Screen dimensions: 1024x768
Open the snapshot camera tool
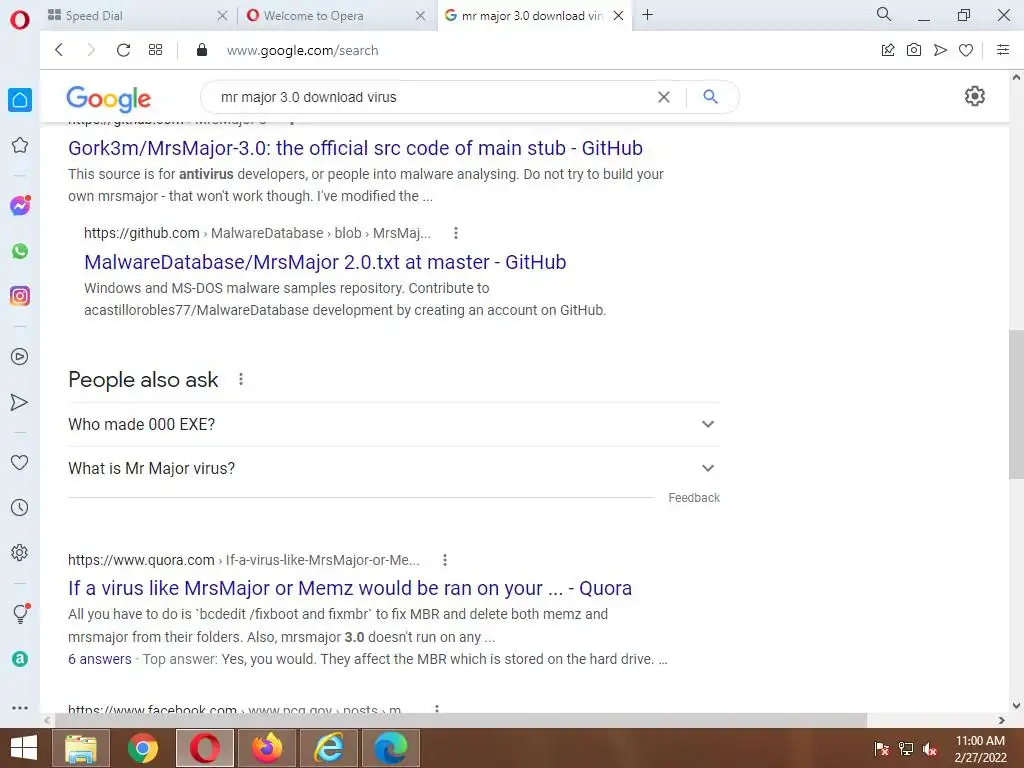coord(914,50)
